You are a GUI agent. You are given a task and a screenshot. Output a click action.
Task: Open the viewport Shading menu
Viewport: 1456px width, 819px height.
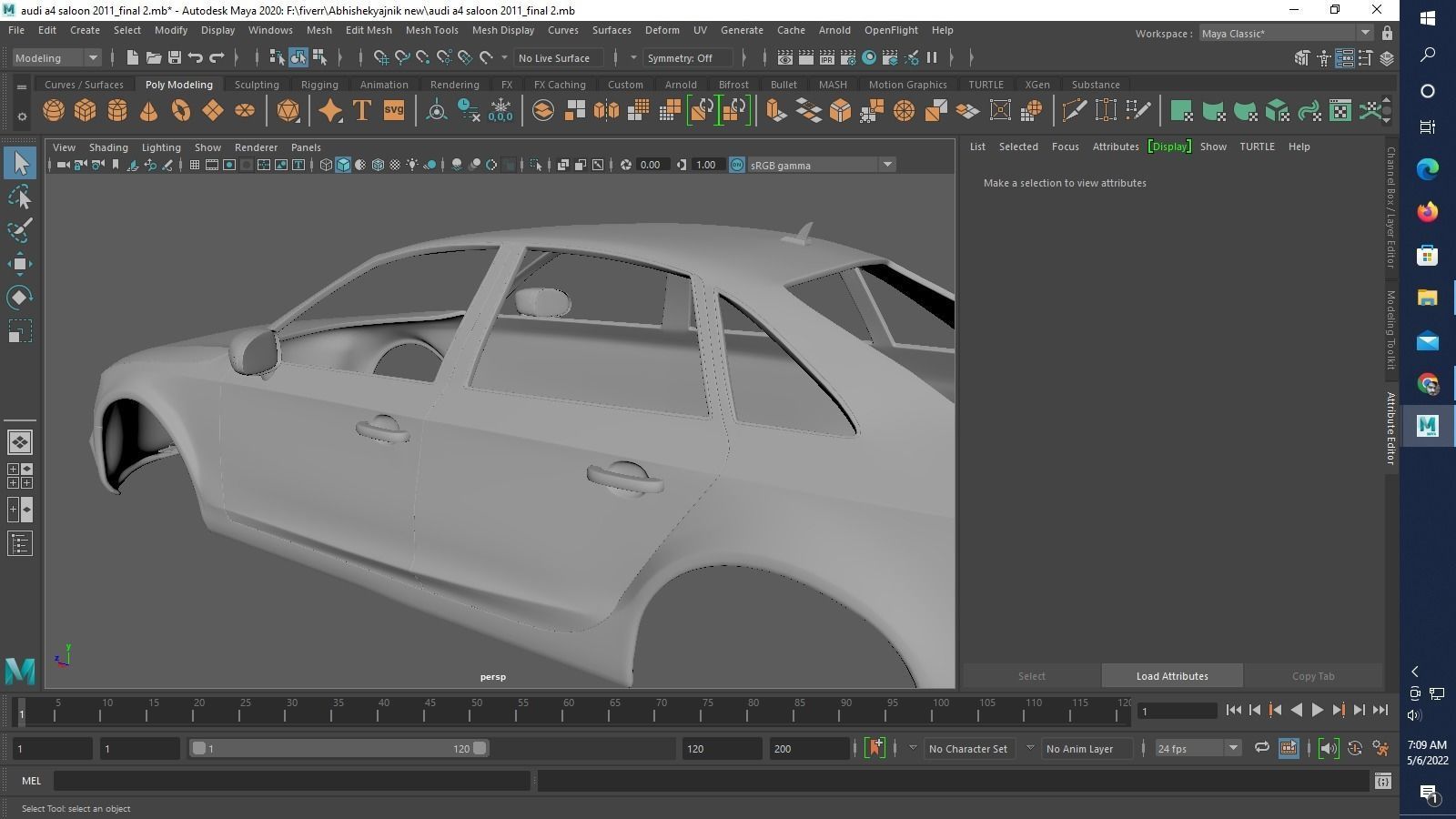(108, 147)
